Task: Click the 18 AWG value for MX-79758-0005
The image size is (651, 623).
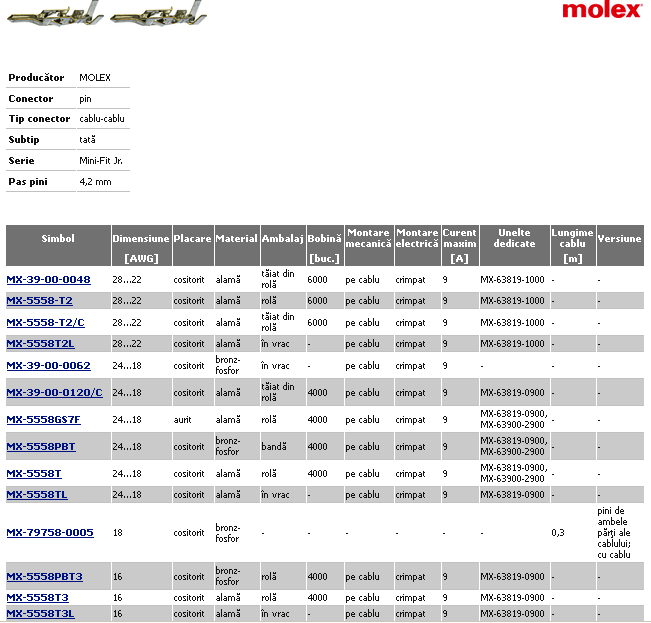Action: click(118, 533)
